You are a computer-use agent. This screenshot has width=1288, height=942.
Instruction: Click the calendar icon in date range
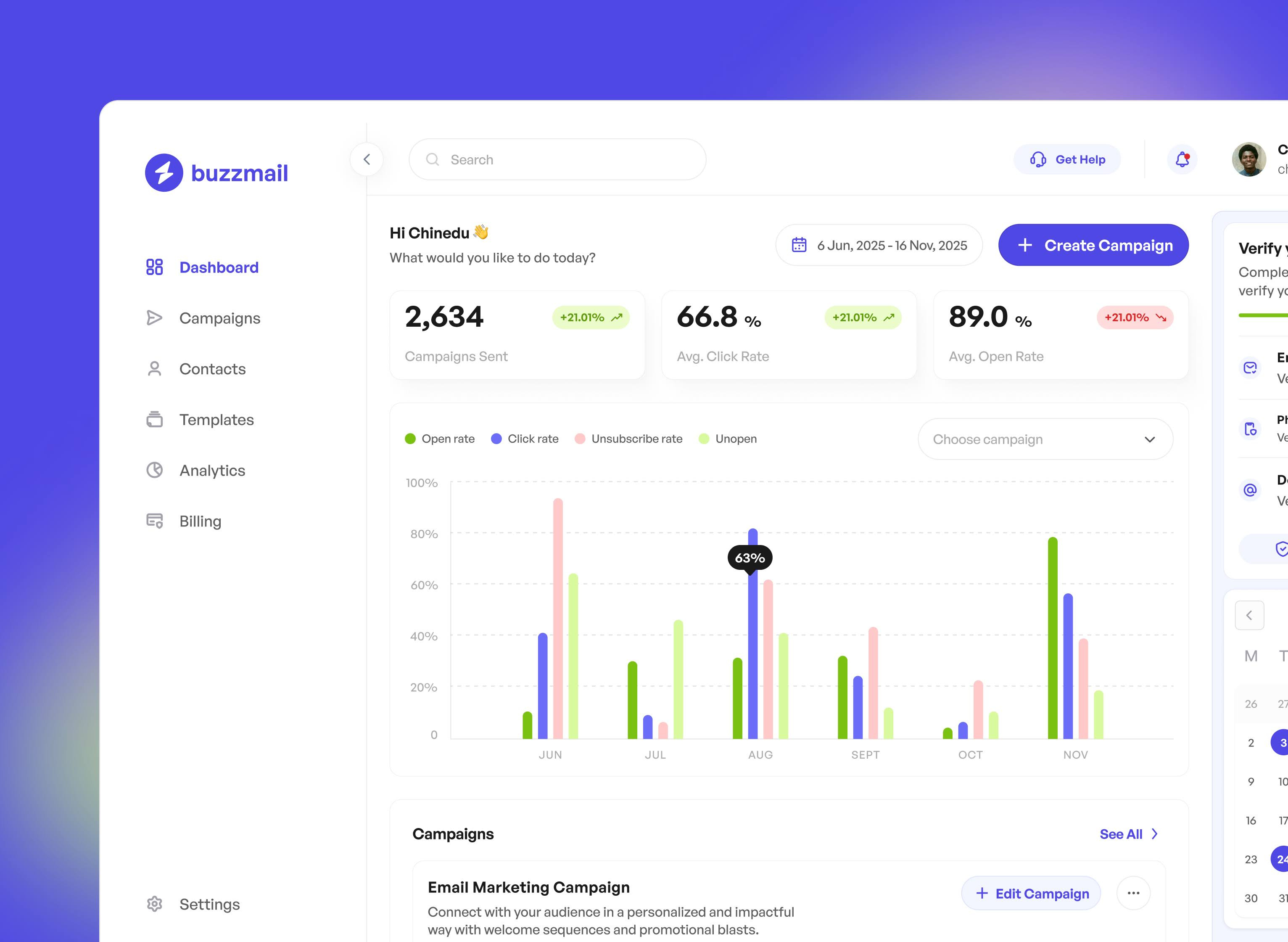click(799, 245)
